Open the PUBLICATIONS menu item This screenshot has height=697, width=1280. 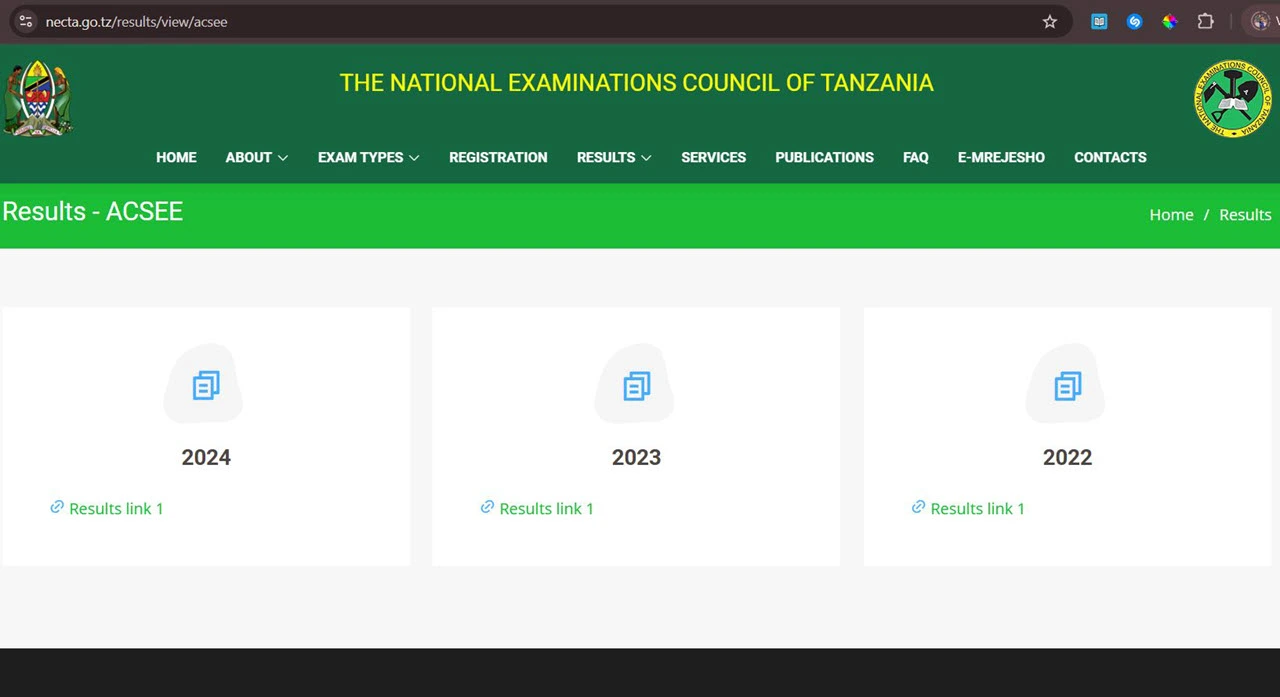824,157
